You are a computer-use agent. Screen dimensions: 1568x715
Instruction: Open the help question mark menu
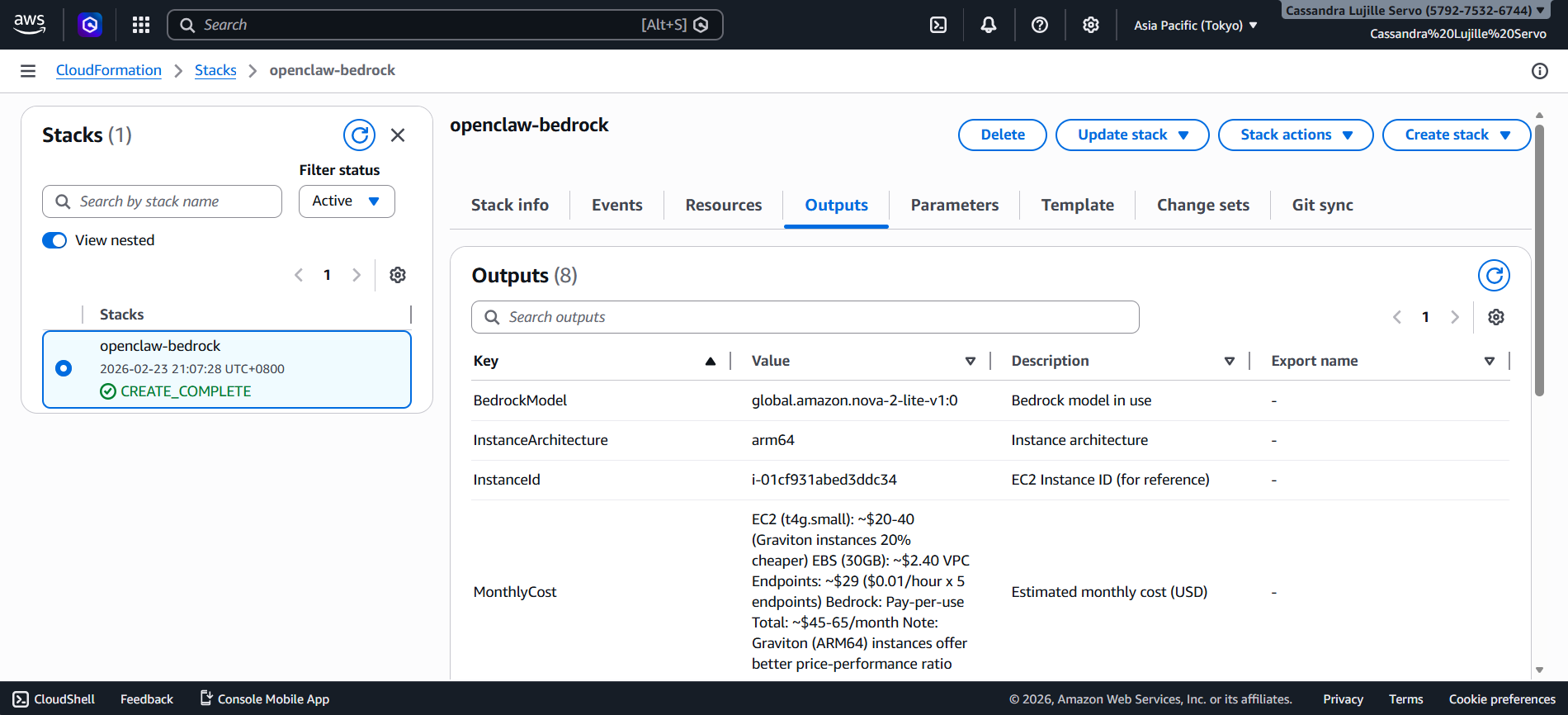click(x=1040, y=25)
